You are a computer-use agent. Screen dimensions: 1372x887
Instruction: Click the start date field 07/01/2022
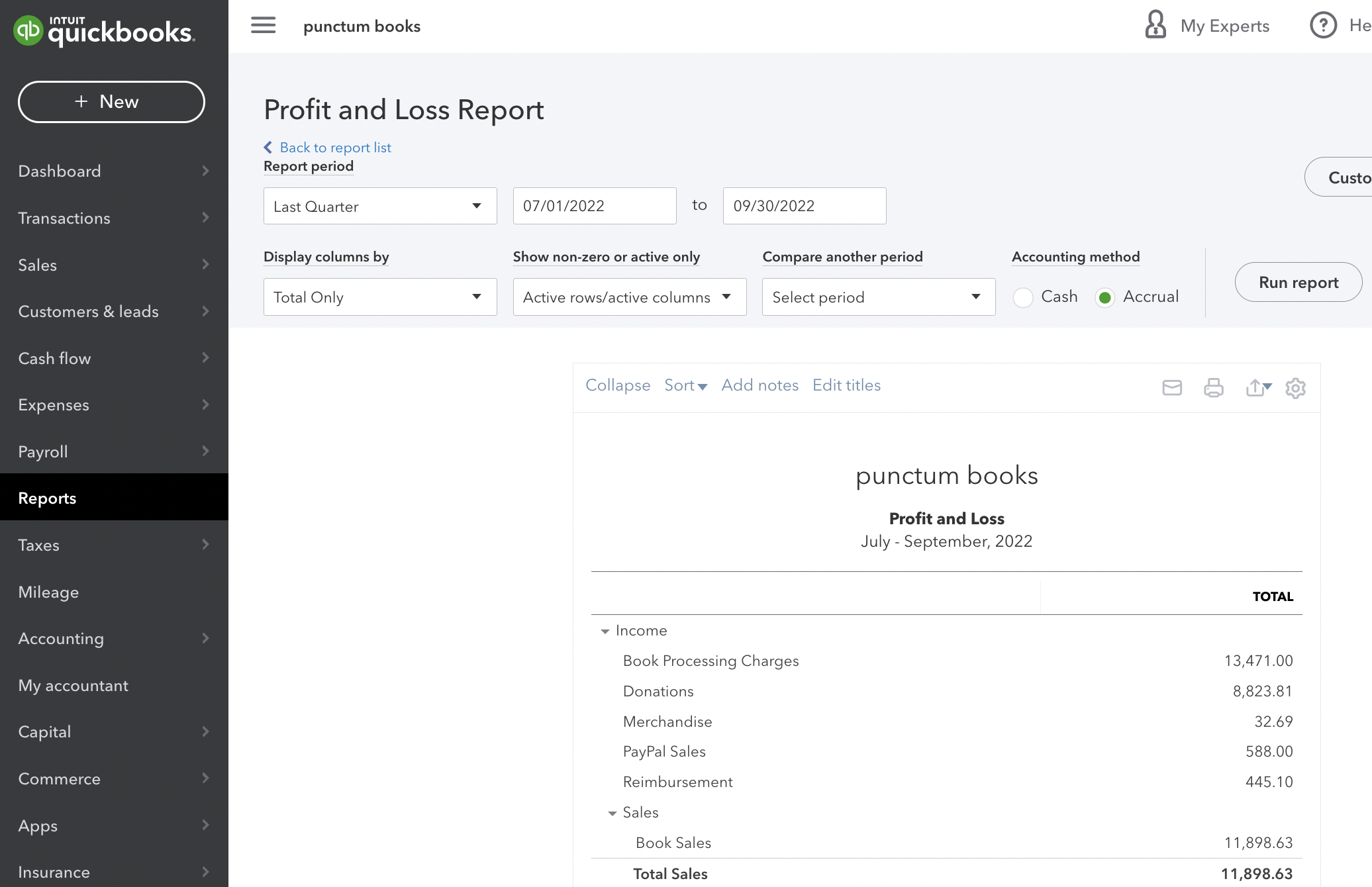point(594,206)
